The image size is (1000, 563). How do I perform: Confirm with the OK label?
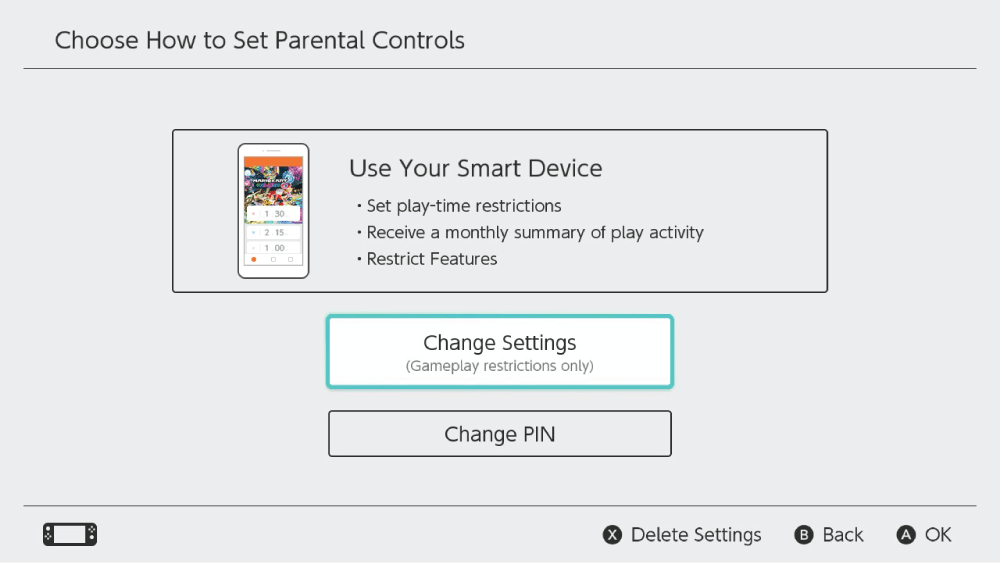(x=938, y=535)
